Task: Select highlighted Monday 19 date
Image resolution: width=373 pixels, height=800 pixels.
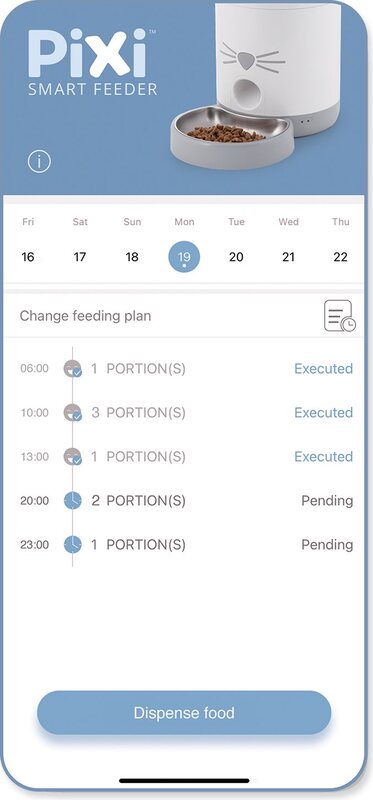Action: [184, 257]
